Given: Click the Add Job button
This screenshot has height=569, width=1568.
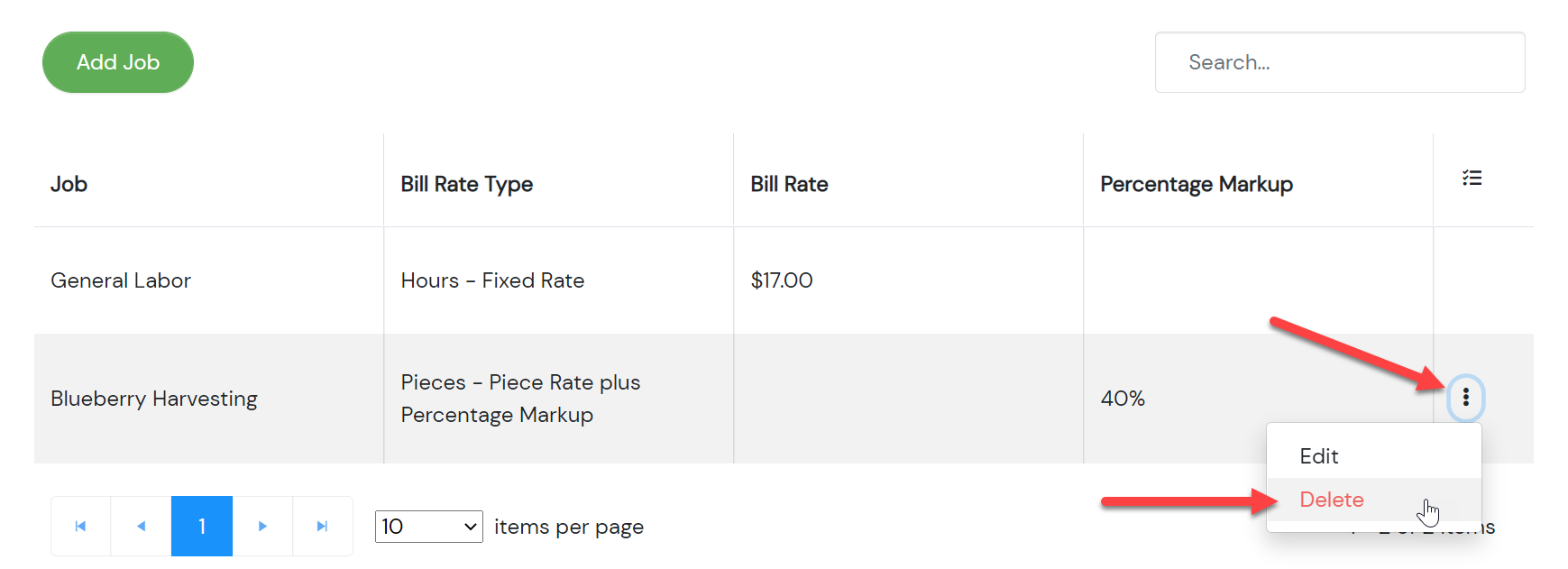Looking at the screenshot, I should click(118, 62).
